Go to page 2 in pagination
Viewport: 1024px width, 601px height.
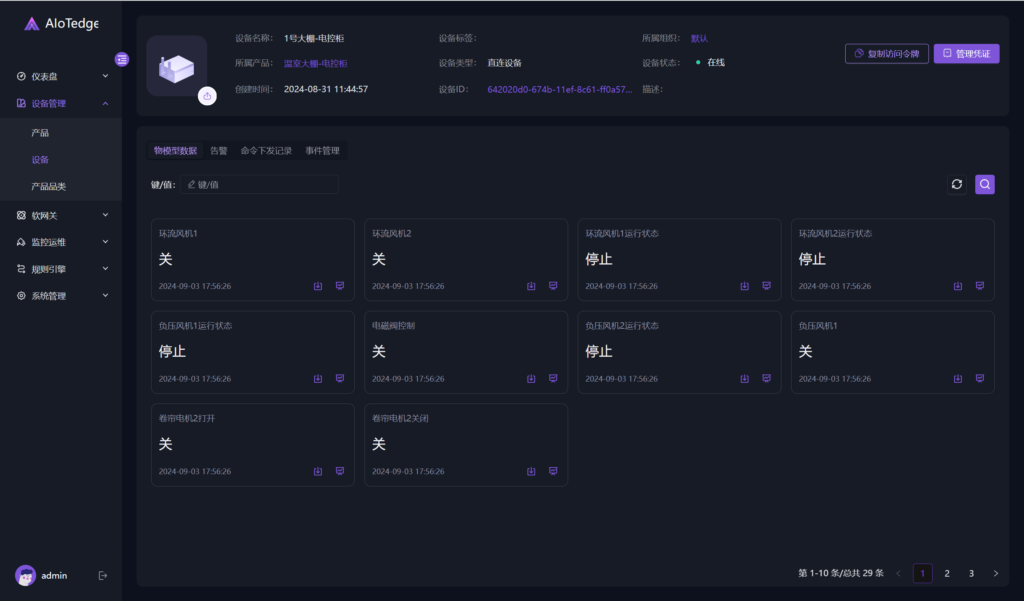947,573
